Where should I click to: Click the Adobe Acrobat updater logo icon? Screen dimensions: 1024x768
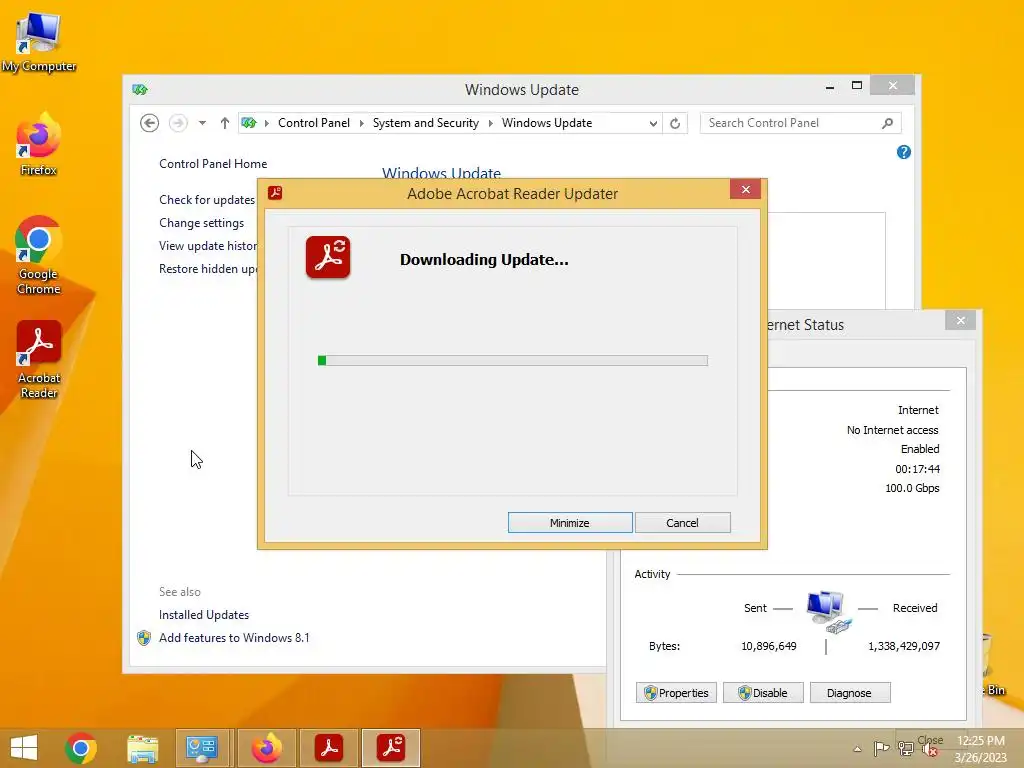tap(328, 257)
